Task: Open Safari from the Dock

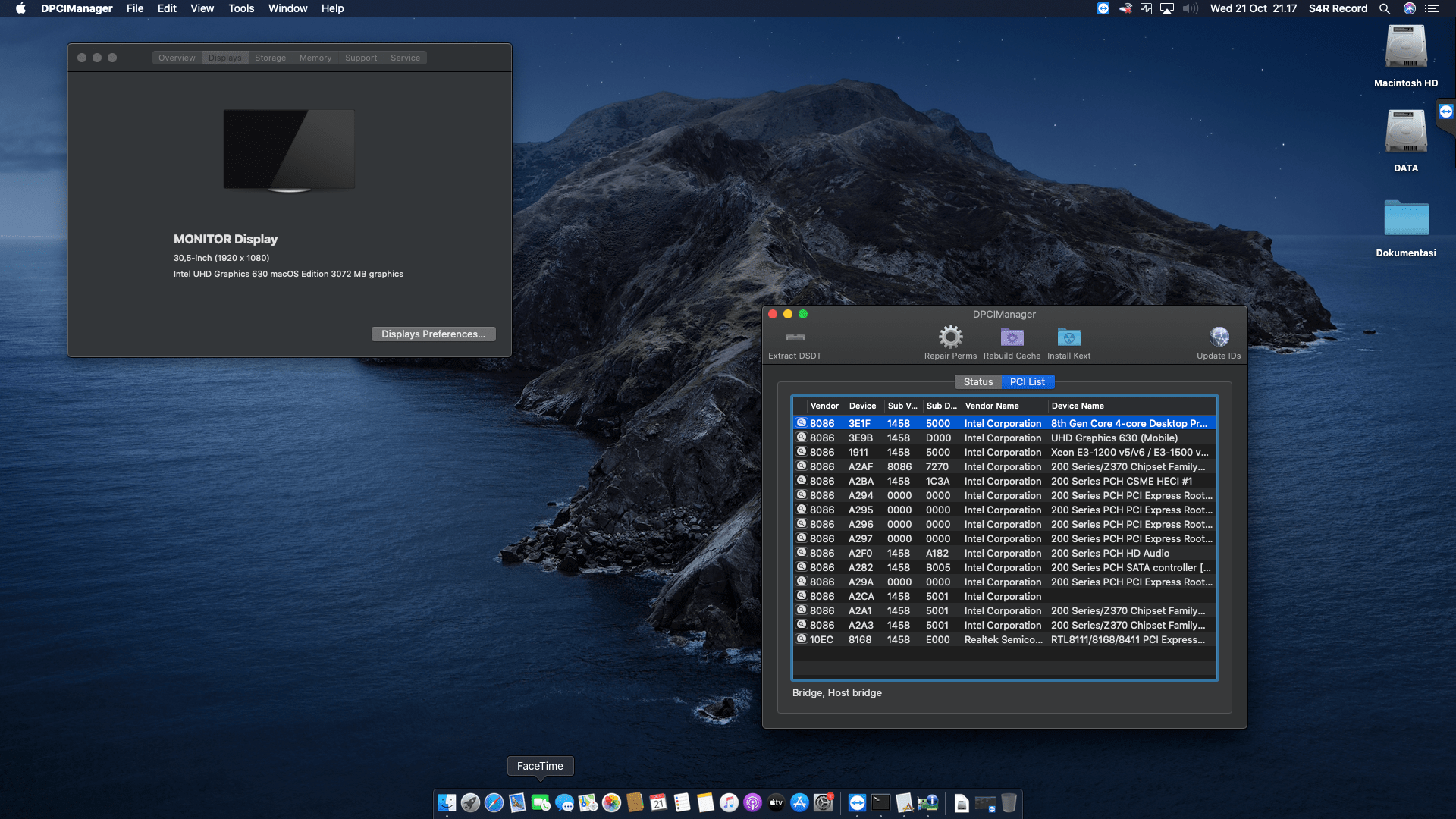Action: 494,802
